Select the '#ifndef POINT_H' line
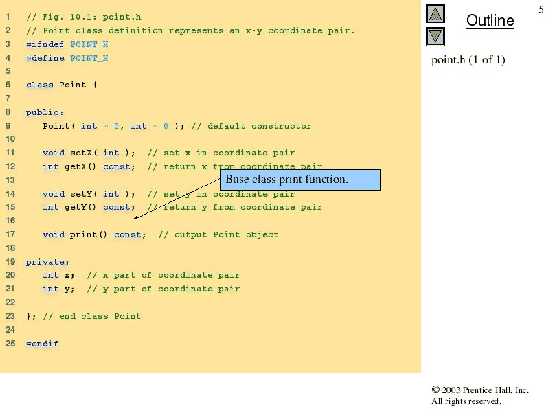 coord(67,44)
